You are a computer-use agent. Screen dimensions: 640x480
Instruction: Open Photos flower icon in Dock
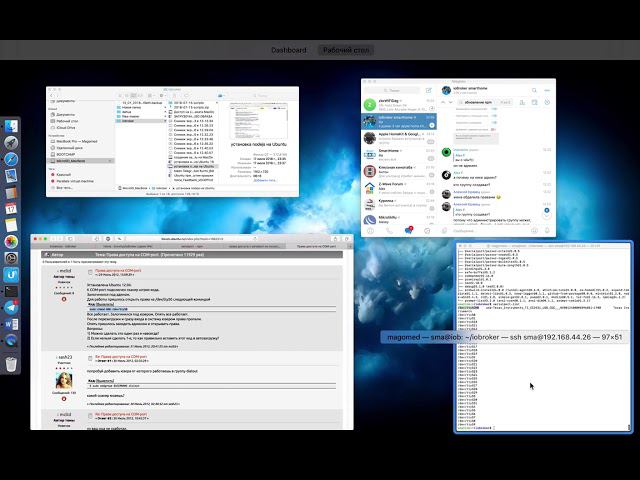11,242
